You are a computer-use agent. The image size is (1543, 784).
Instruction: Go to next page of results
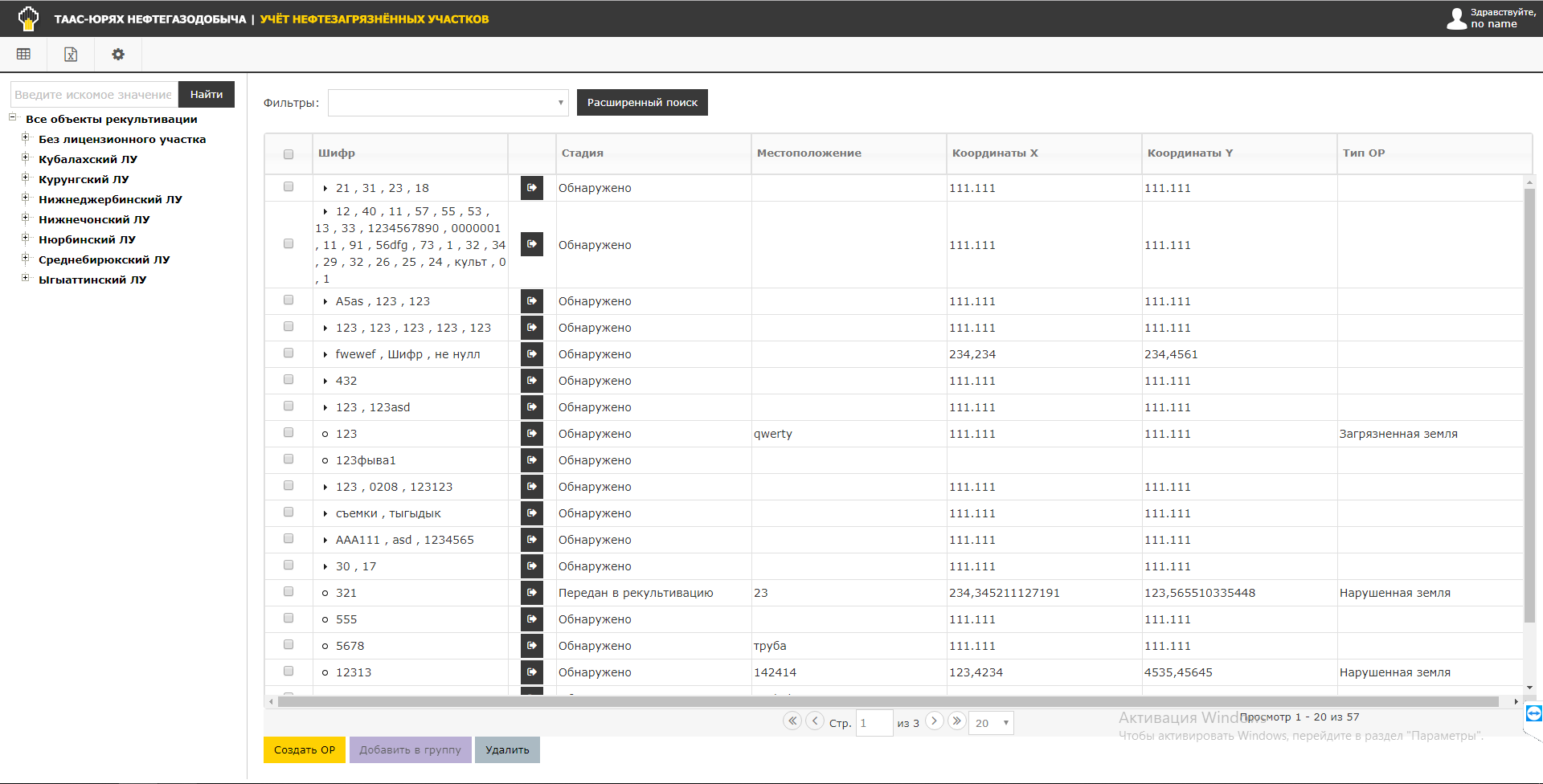pyautogui.click(x=934, y=721)
